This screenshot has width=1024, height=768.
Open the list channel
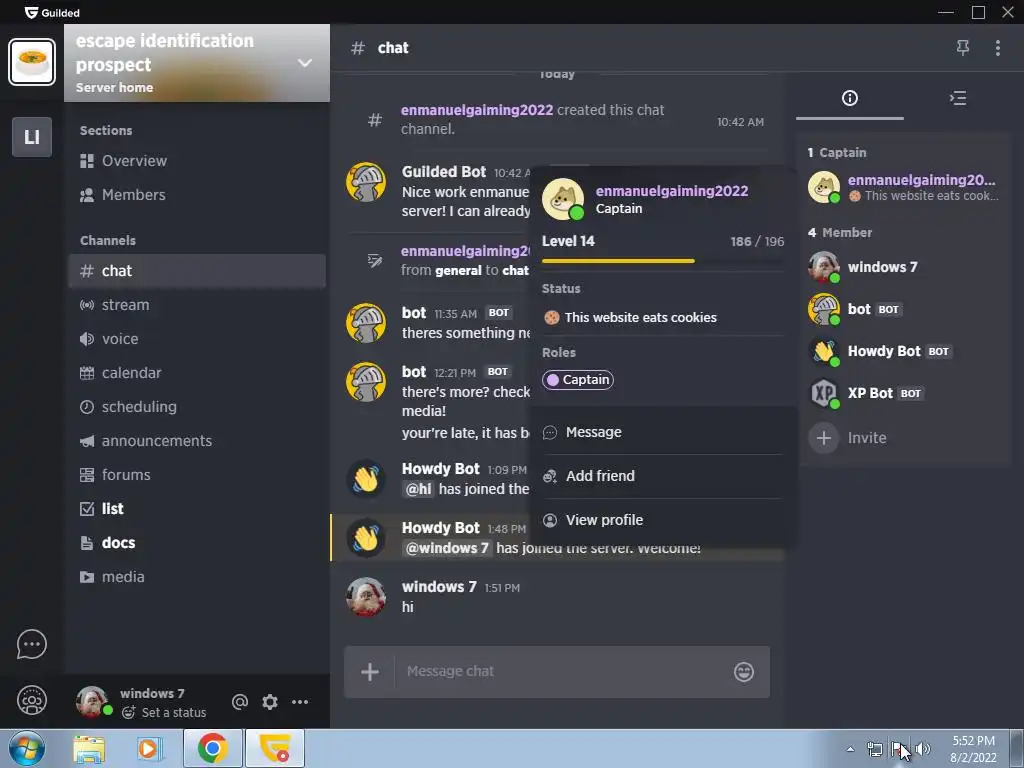tap(197, 509)
